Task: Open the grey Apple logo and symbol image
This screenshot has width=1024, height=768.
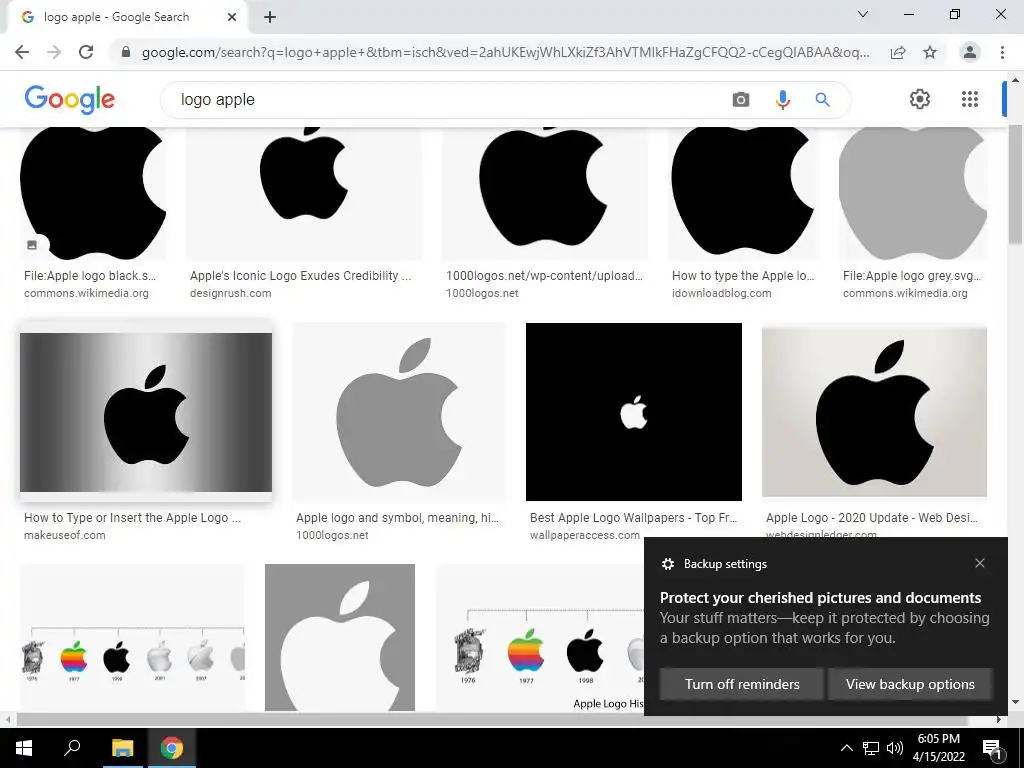Action: coord(398,412)
